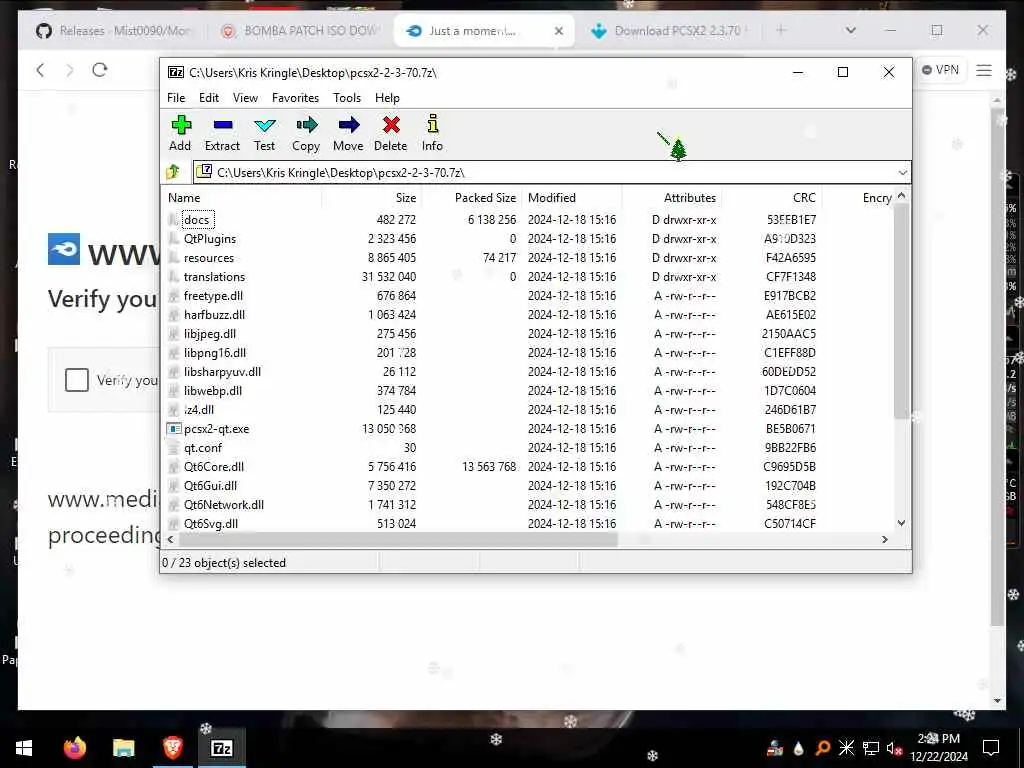Sort by the Size column header

[x=372, y=198]
